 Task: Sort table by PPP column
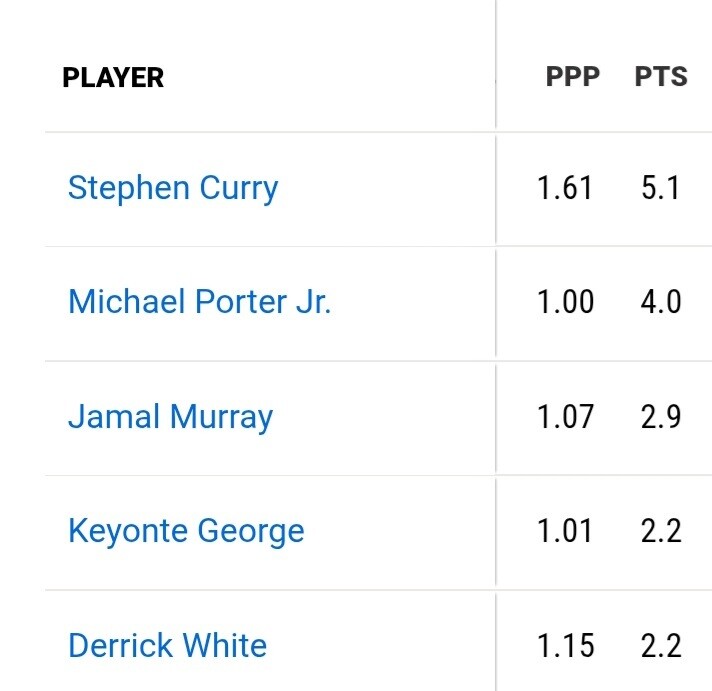click(572, 77)
